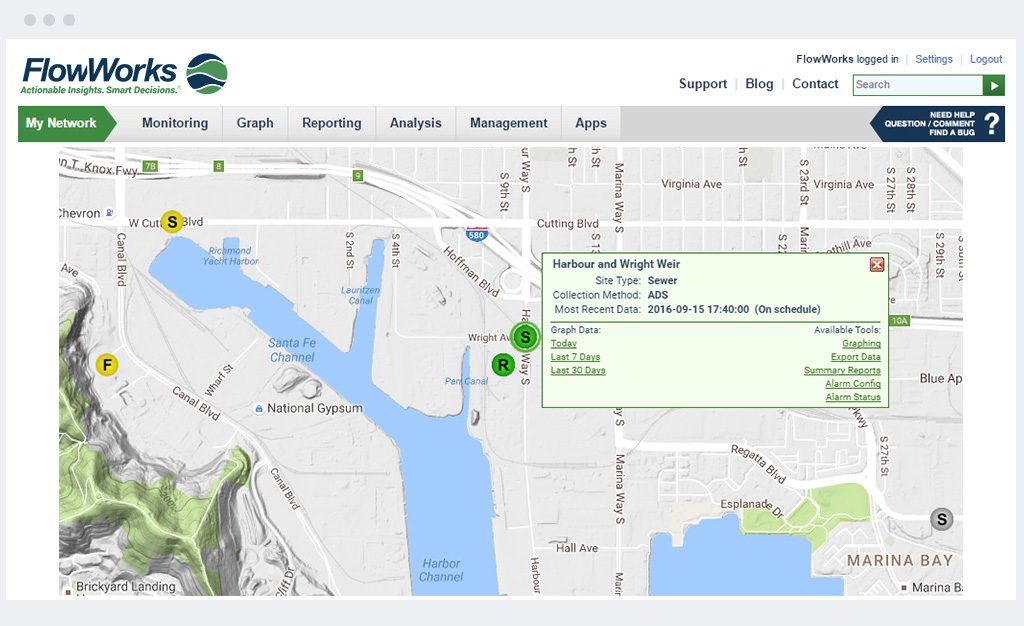Click Today graph data link

pos(564,343)
